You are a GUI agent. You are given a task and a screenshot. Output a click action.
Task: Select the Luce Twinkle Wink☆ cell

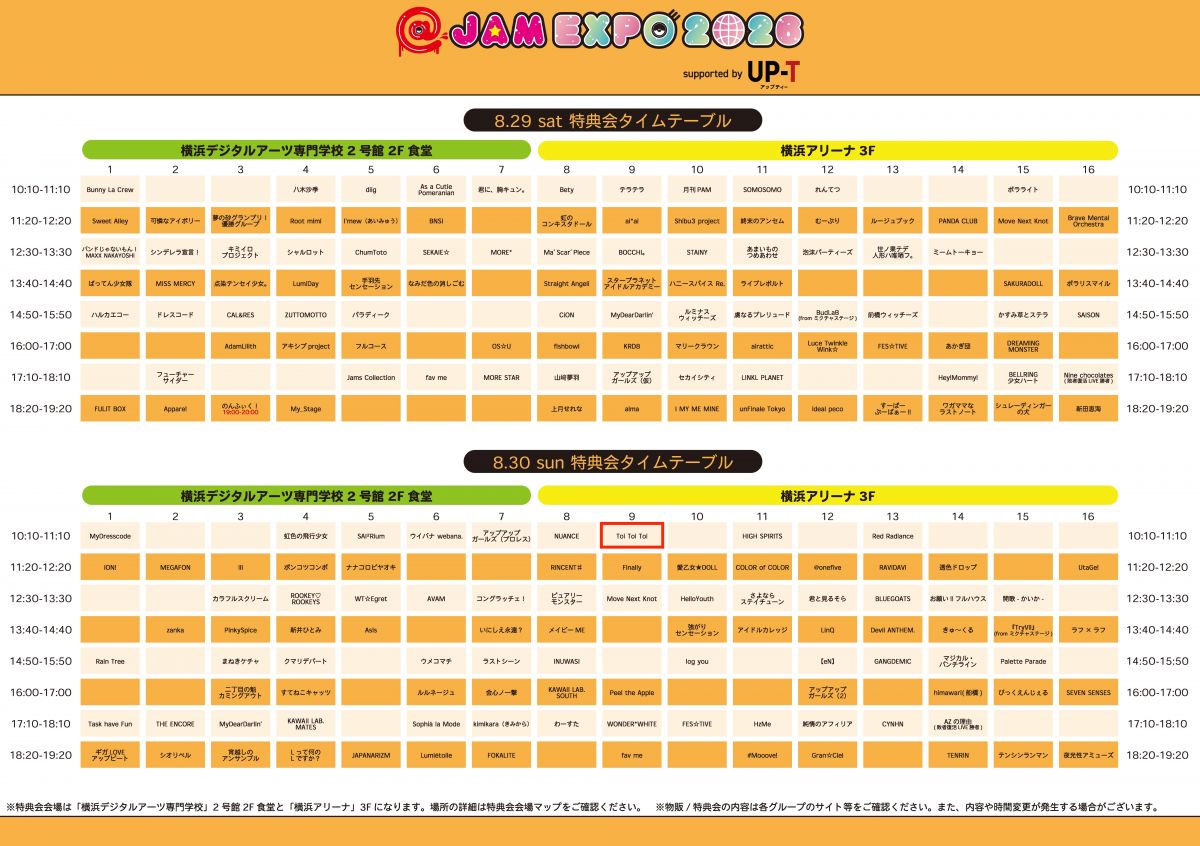[828, 347]
